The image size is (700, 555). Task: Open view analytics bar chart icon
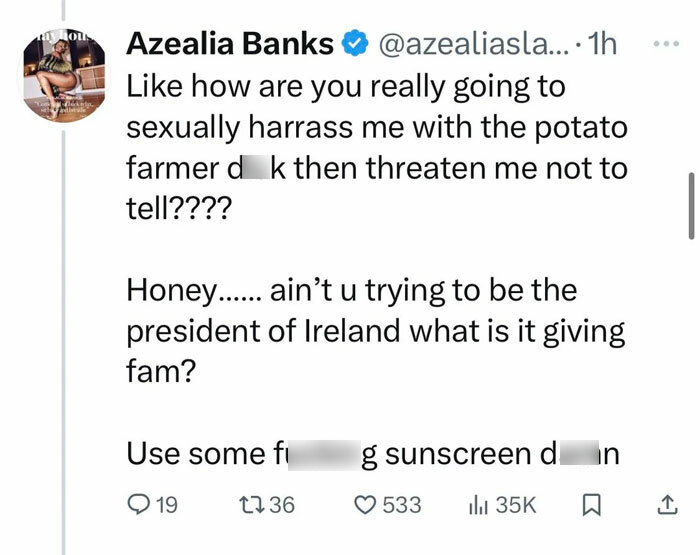click(478, 505)
